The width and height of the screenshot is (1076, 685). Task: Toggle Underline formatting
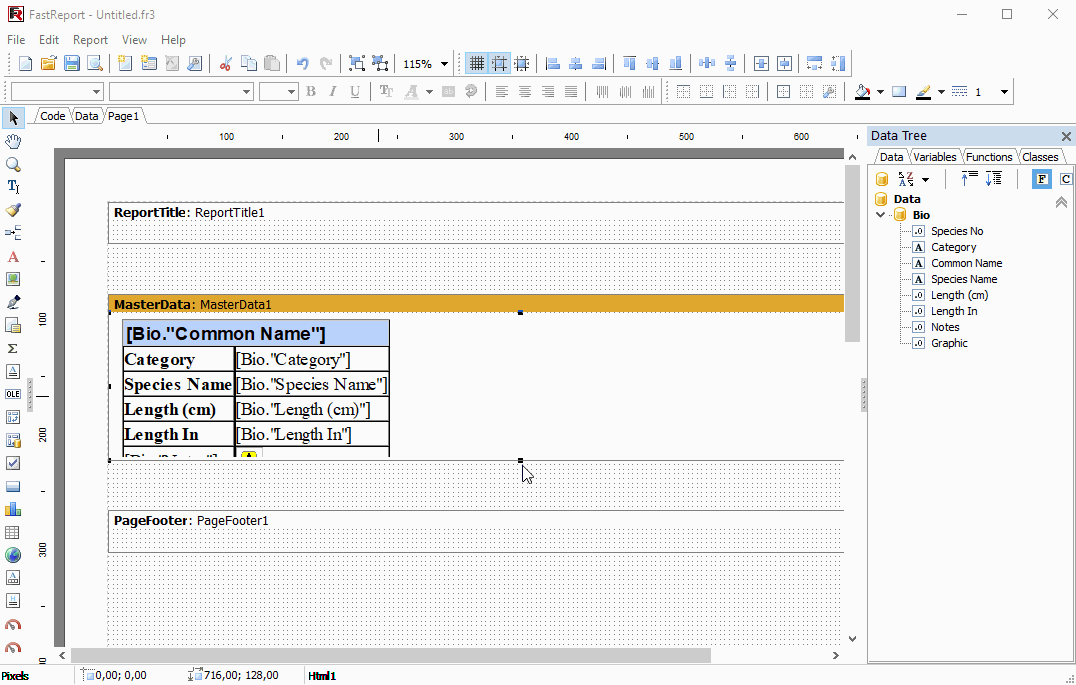[355, 91]
